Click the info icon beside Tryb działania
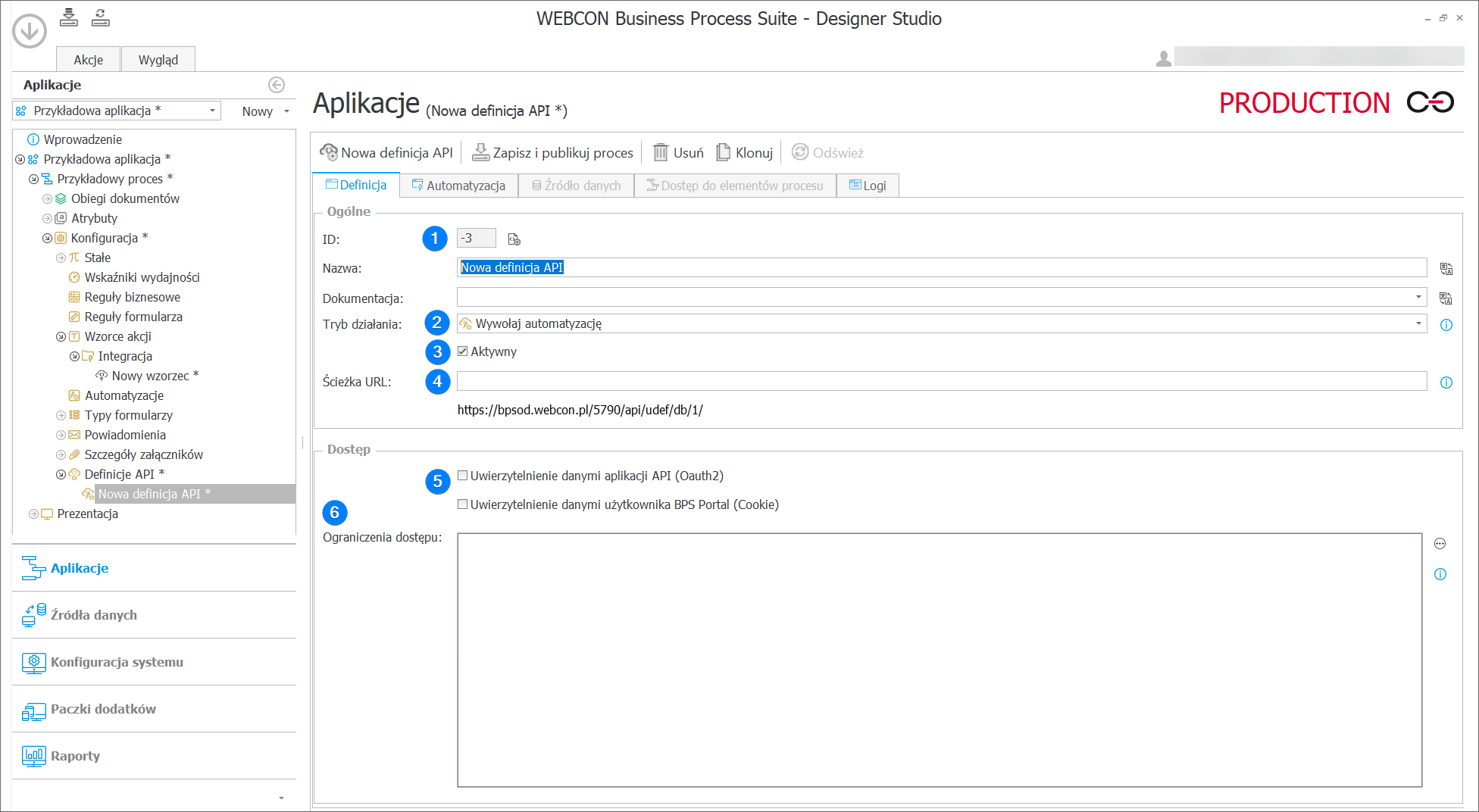1479x812 pixels. (1446, 325)
